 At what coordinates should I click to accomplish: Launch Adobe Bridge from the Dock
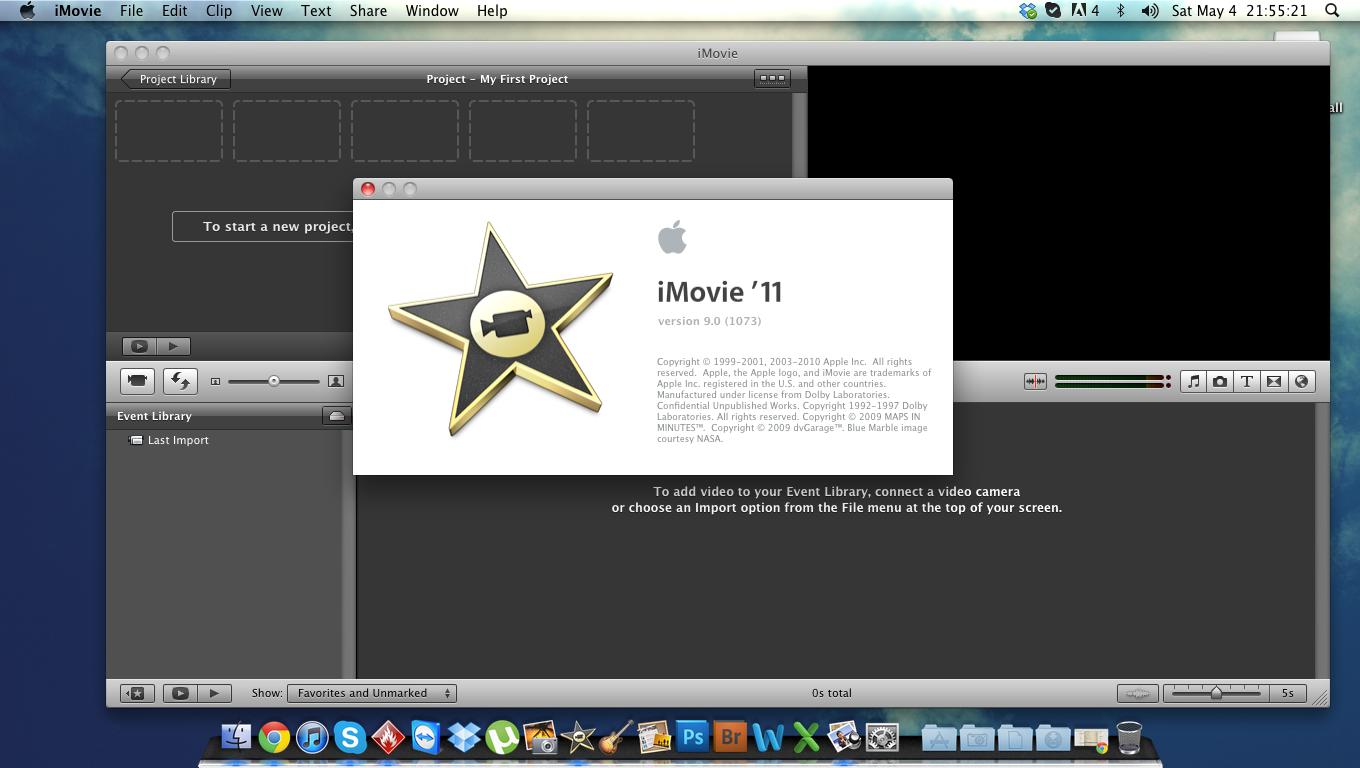(x=730, y=738)
